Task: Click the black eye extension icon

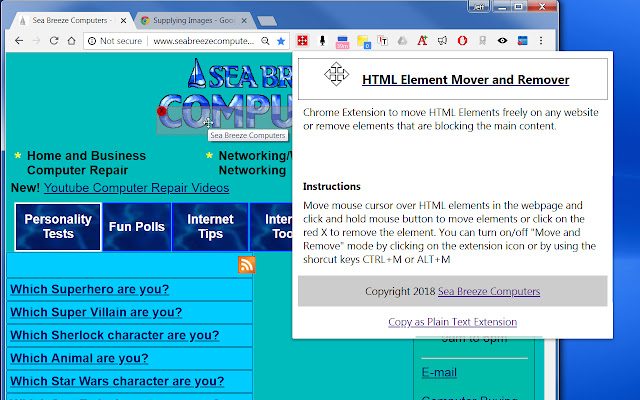Action: pyautogui.click(x=502, y=41)
